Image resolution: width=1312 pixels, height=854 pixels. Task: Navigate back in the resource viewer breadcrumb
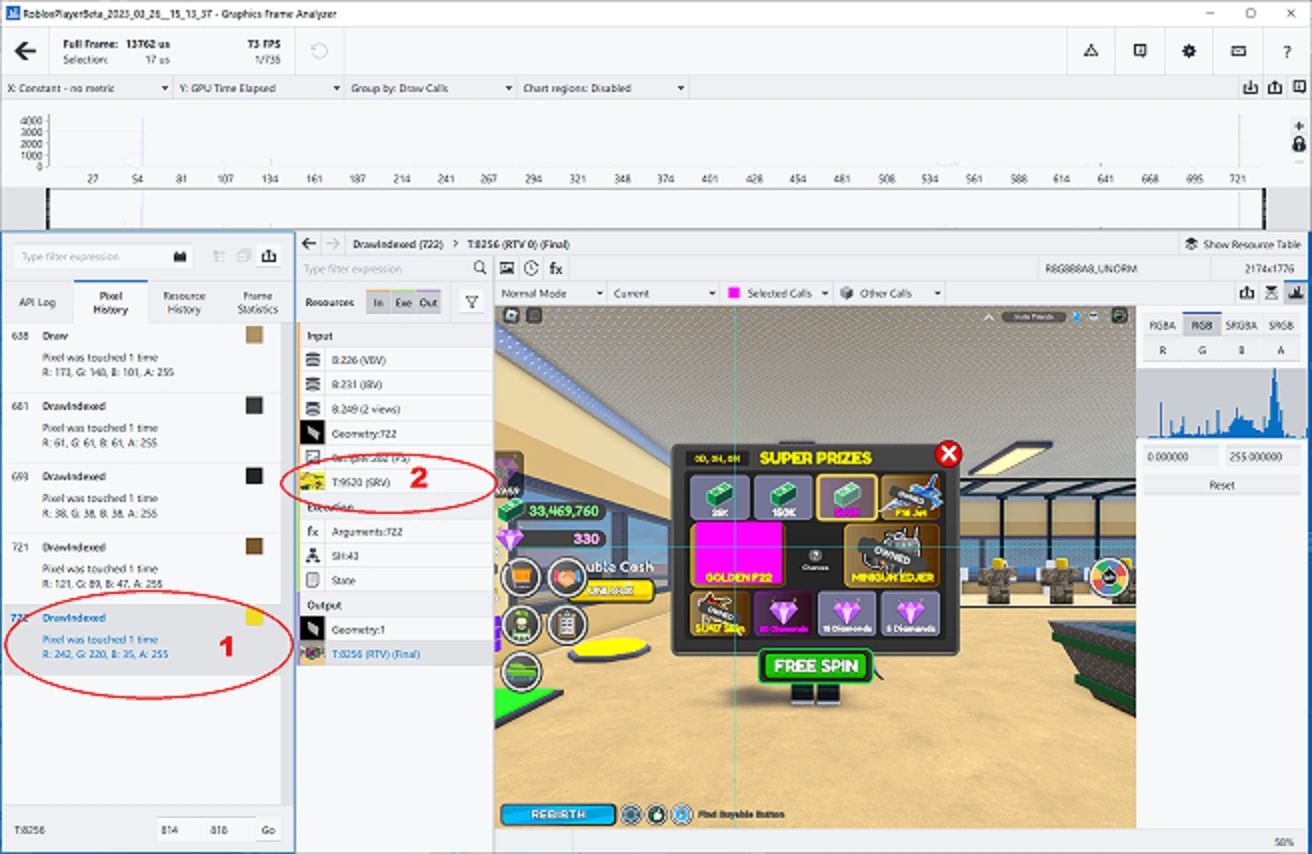point(309,244)
